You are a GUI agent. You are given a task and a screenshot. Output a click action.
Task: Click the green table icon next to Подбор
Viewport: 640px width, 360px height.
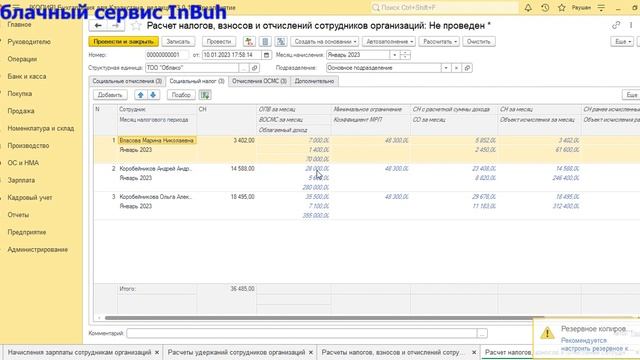[x=205, y=95]
